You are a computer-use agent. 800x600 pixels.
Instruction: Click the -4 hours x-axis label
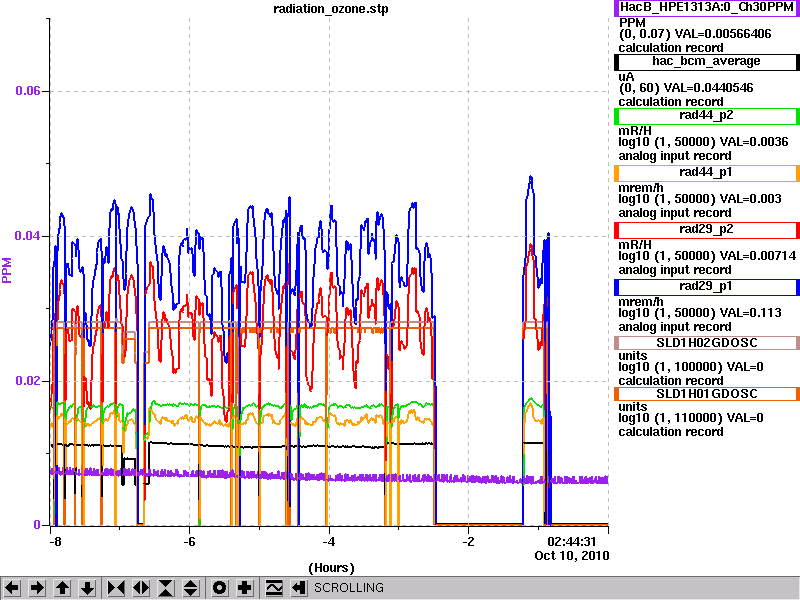(329, 541)
